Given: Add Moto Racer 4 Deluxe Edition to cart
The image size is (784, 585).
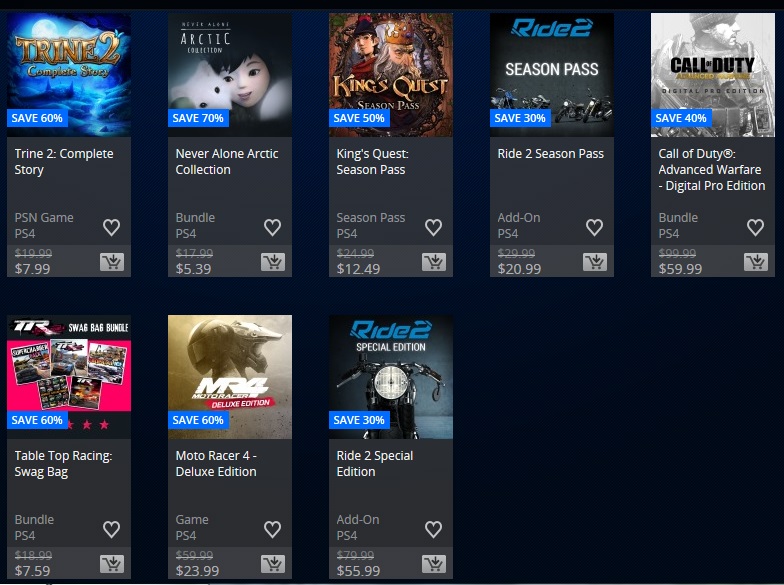Looking at the screenshot, I should 272,564.
